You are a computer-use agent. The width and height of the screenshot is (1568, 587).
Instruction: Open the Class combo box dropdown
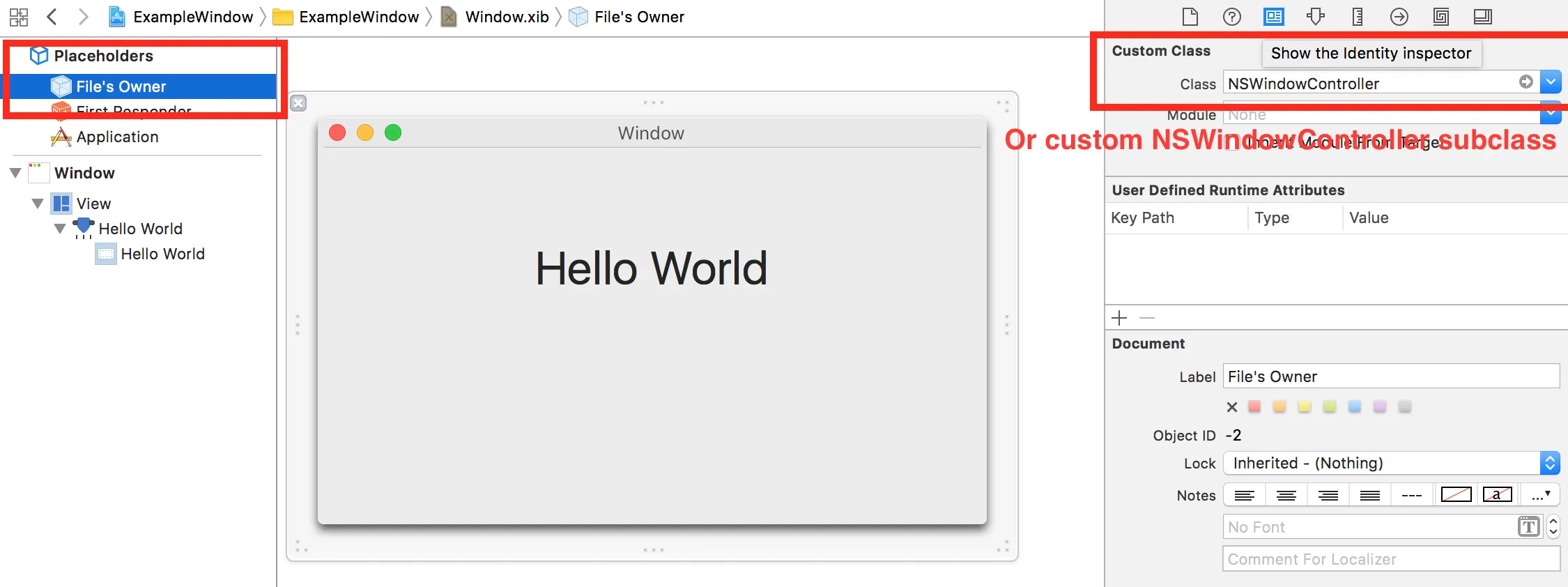tap(1551, 83)
